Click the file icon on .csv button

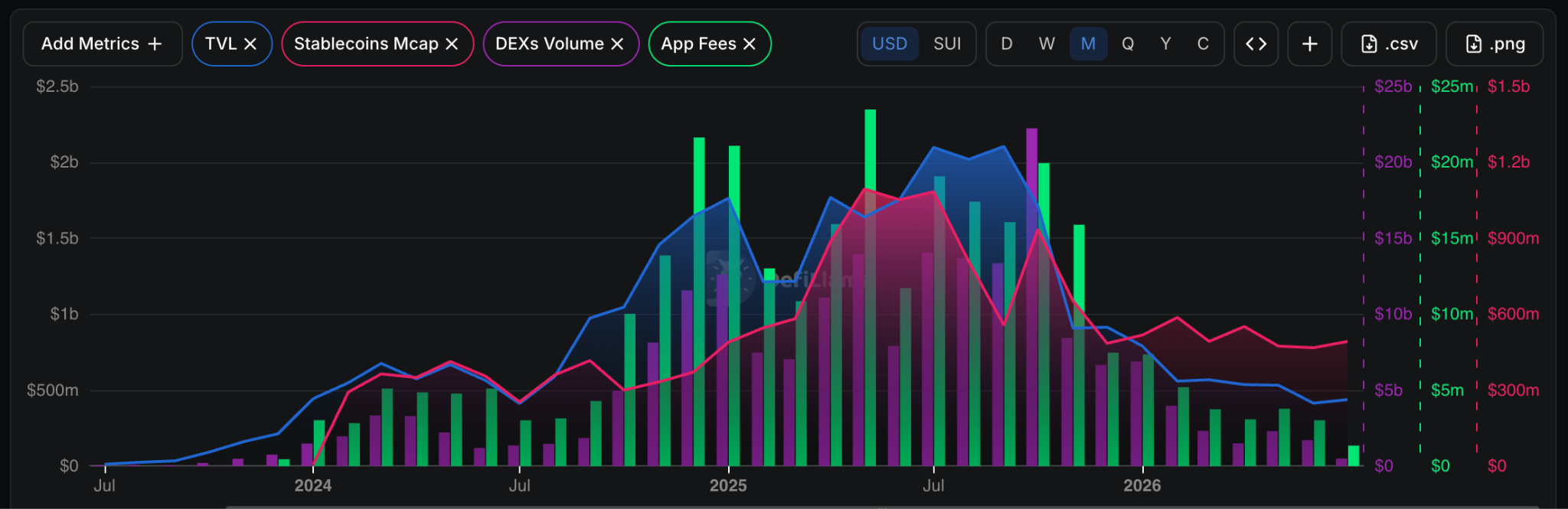pyautogui.click(x=1369, y=44)
